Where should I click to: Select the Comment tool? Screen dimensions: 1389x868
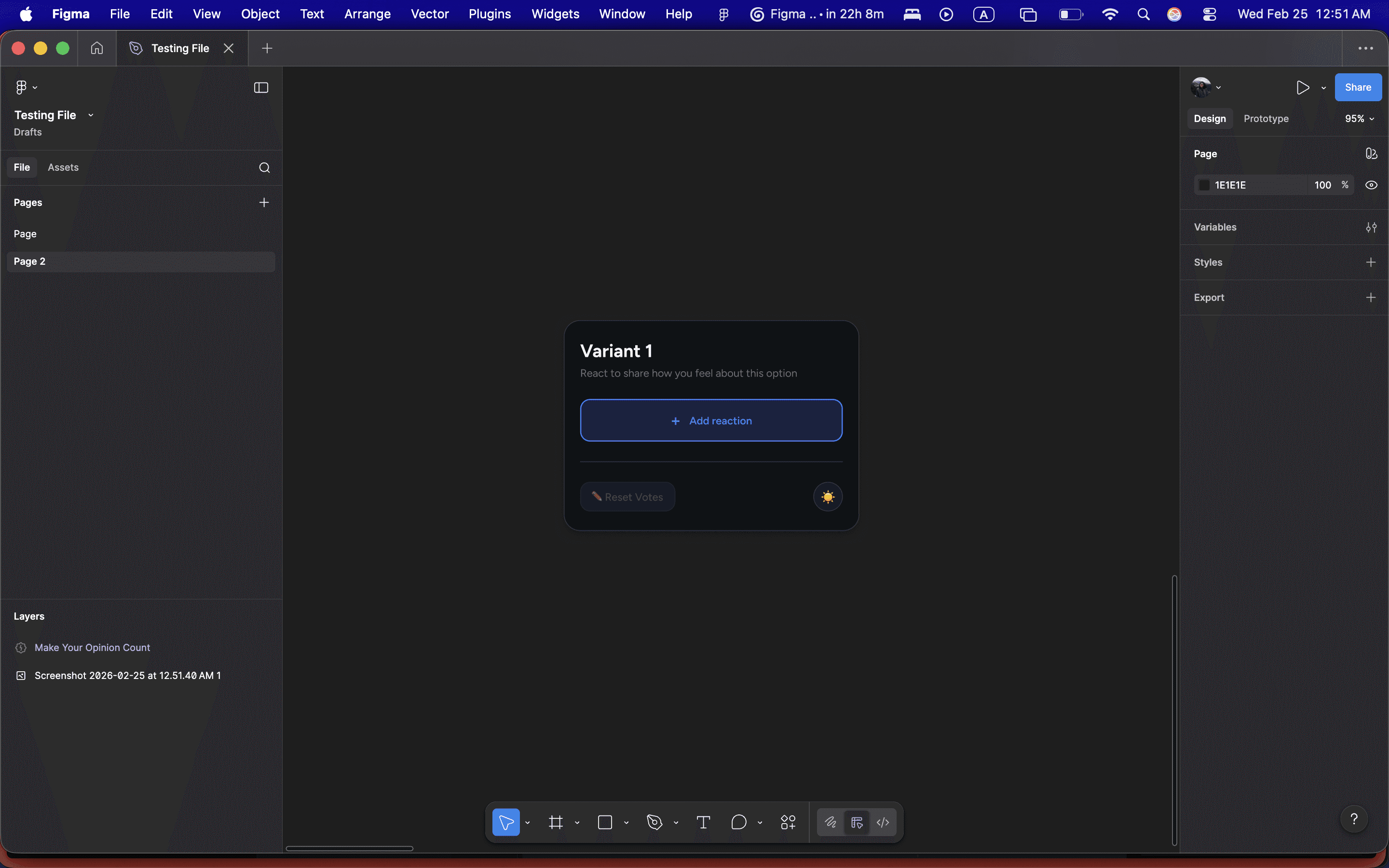point(739,822)
